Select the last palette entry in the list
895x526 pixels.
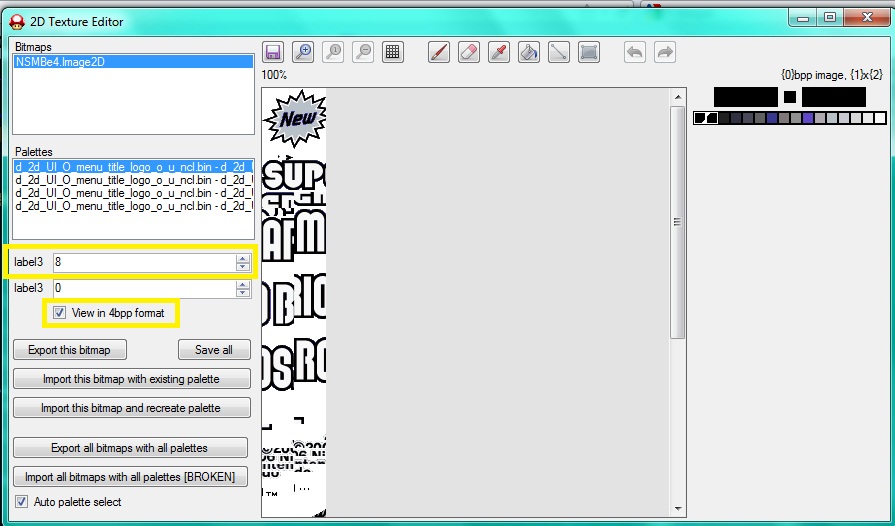pyautogui.click(x=134, y=206)
